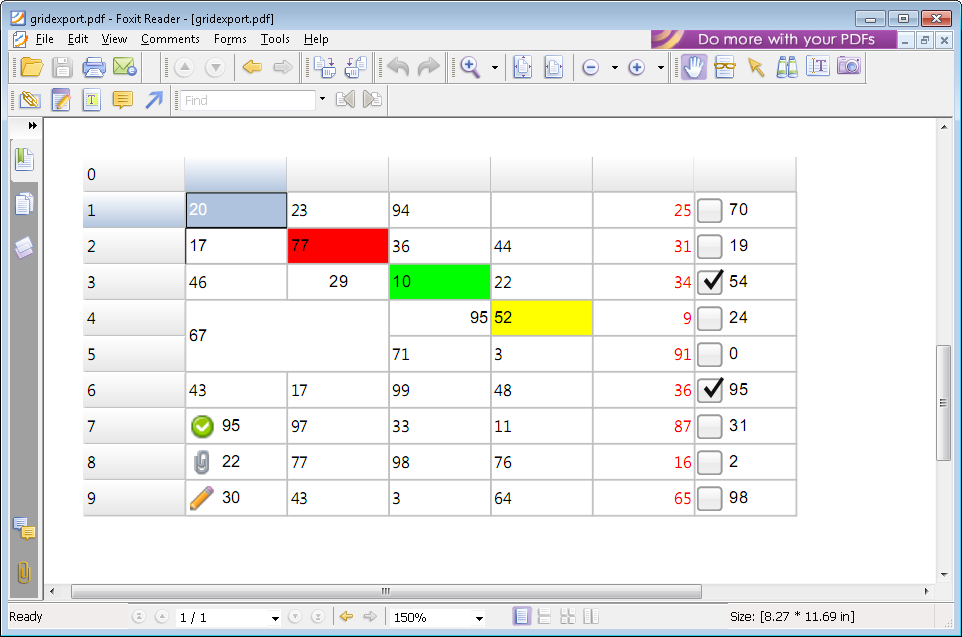Image resolution: width=962 pixels, height=637 pixels.
Task: Select the Text selection tool icon
Action: click(x=818, y=67)
